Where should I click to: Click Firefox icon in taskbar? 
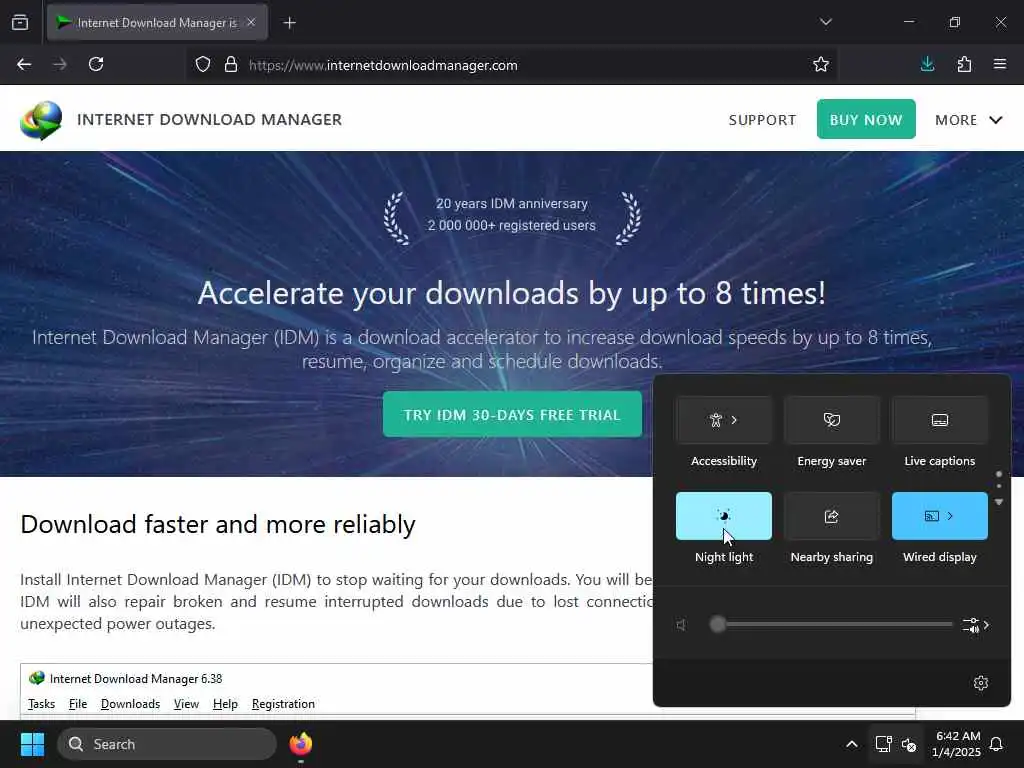click(300, 744)
